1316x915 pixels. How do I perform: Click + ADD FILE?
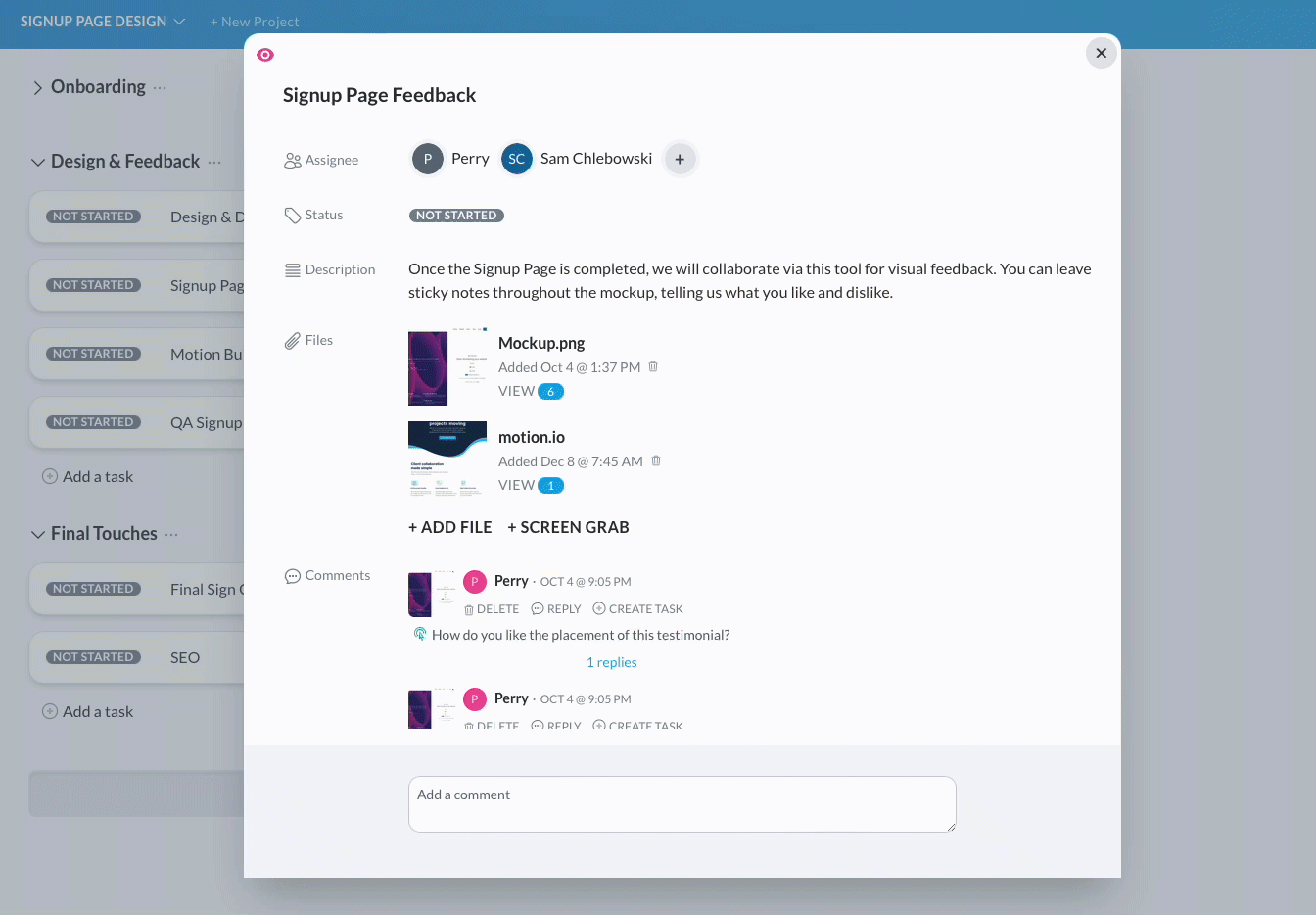pyautogui.click(x=450, y=527)
